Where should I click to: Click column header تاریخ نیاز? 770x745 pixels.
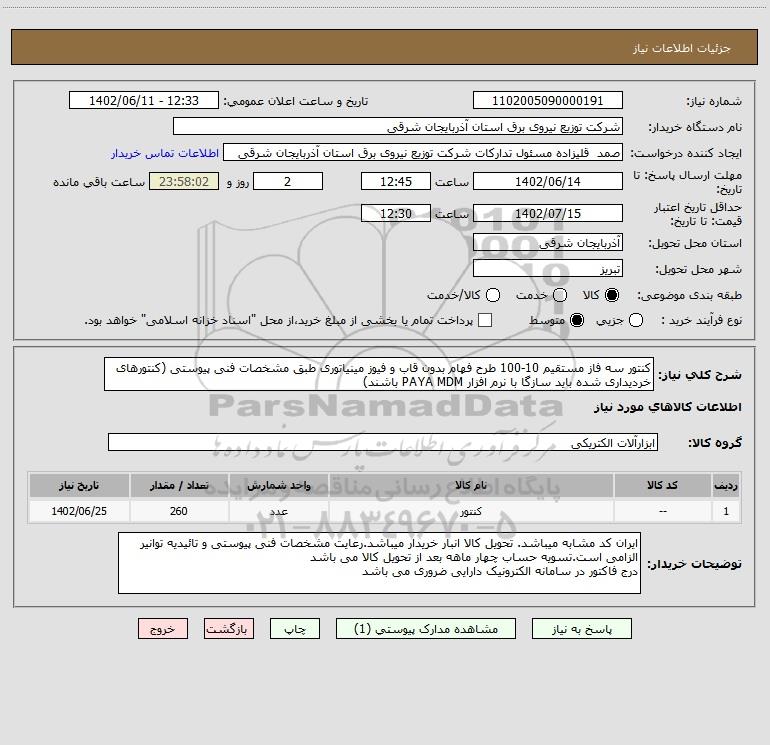(x=79, y=486)
